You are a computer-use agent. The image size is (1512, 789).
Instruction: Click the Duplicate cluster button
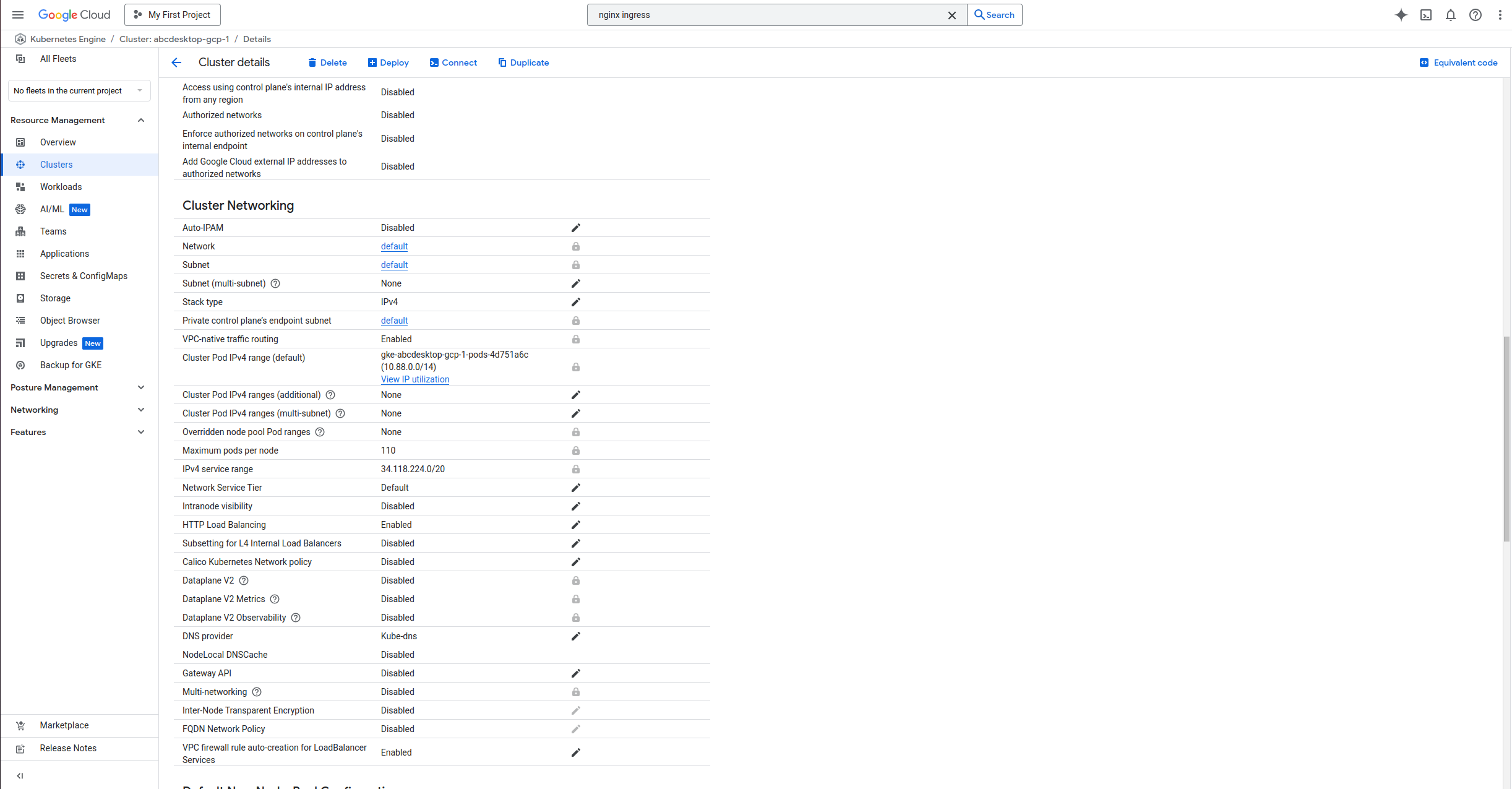[x=523, y=62]
